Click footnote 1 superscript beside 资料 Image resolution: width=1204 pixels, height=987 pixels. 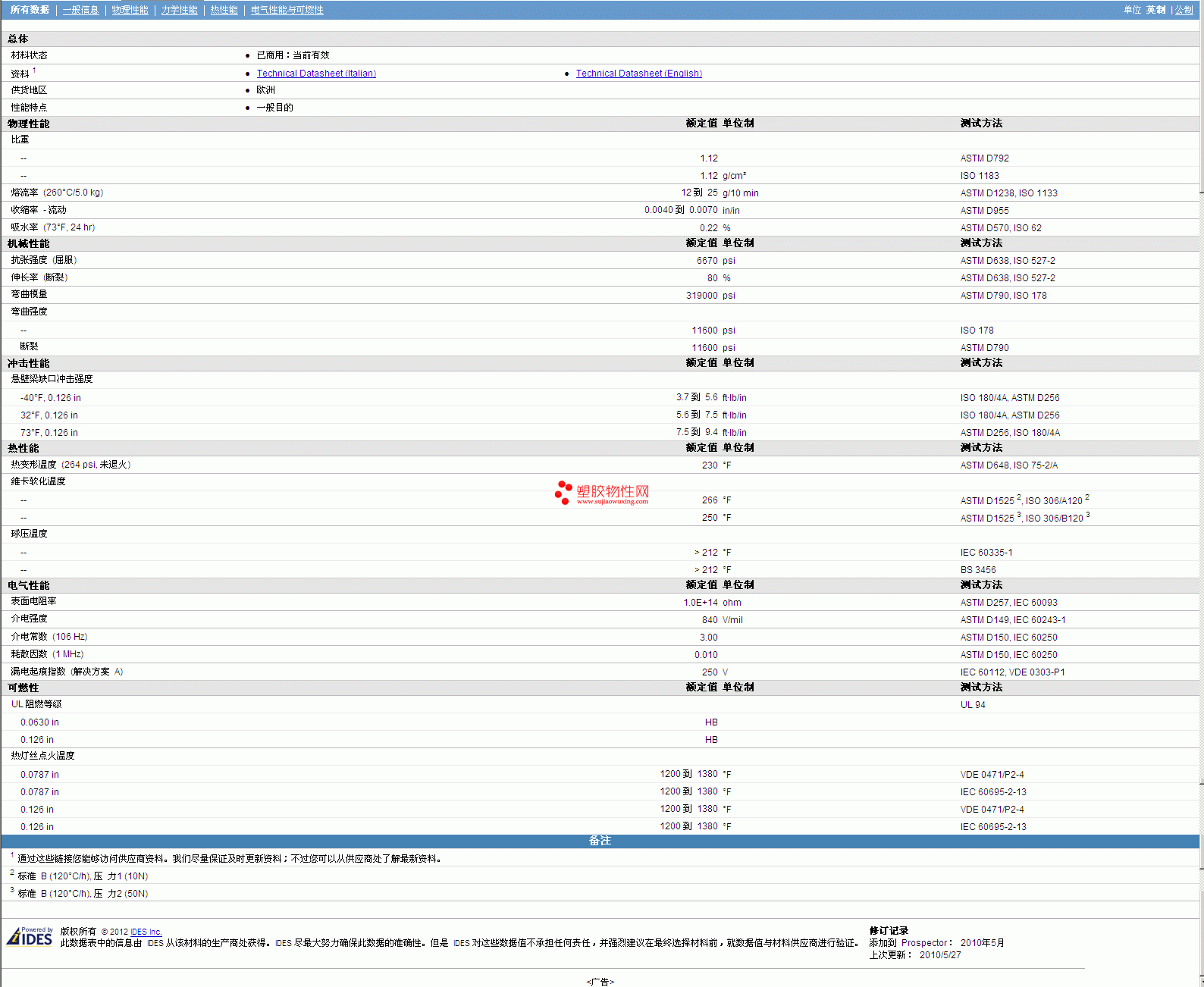coord(34,70)
